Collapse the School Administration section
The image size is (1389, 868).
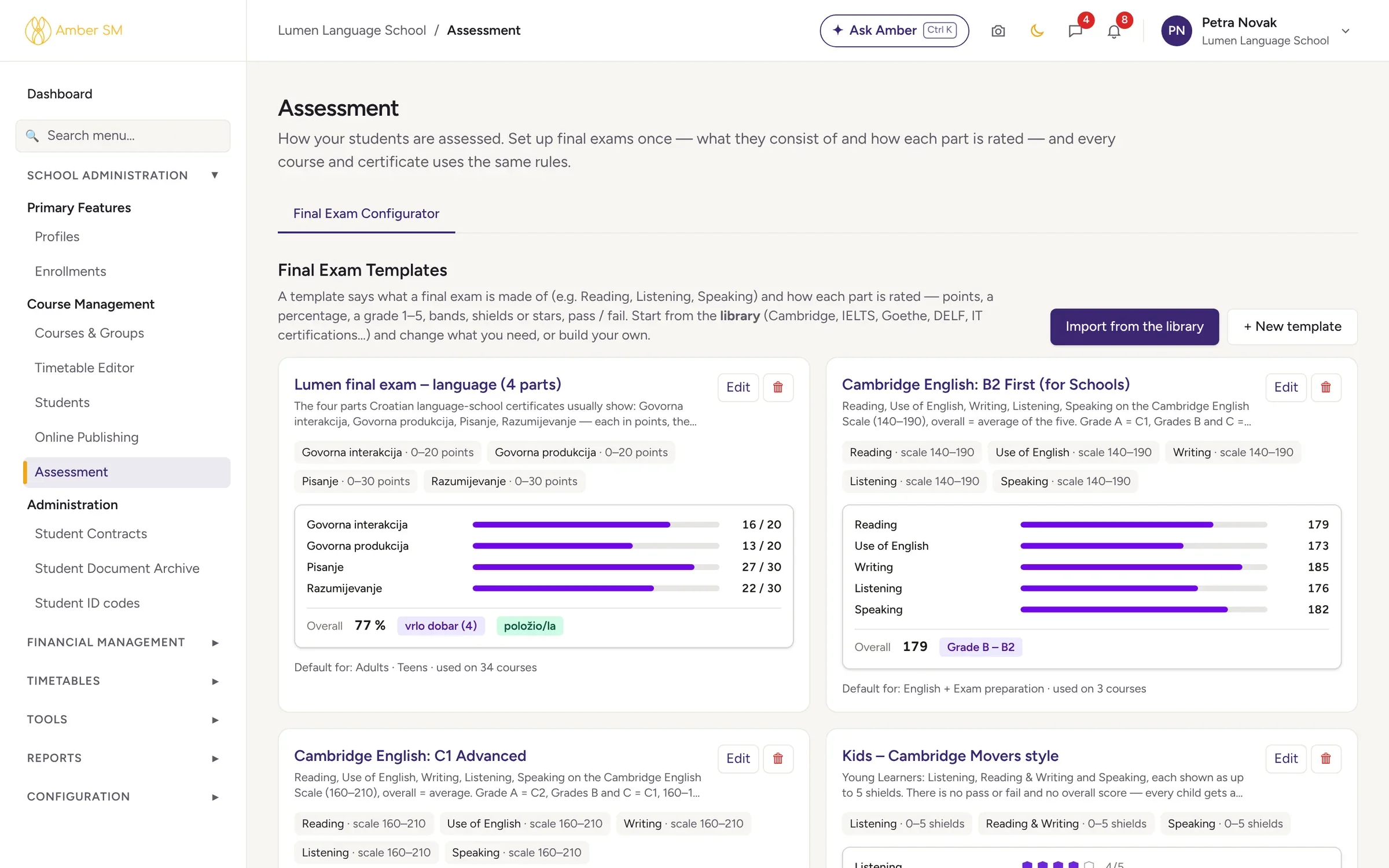click(x=123, y=175)
